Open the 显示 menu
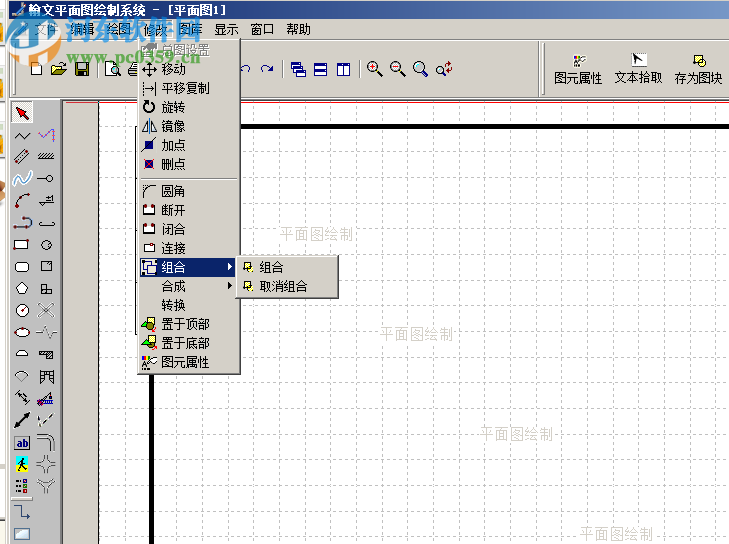 (226, 29)
